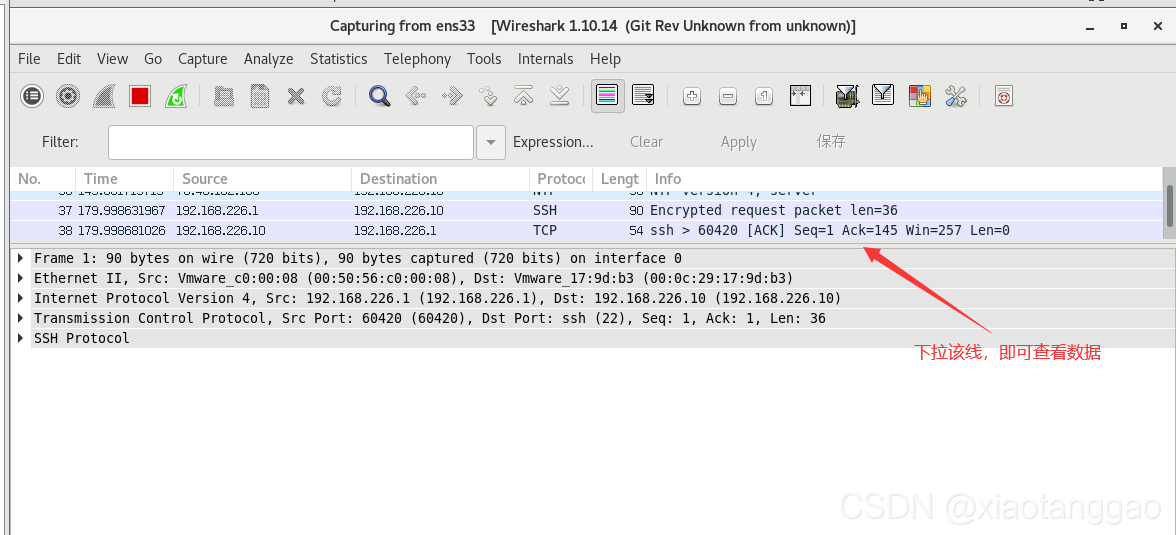
Task: Sort by the Protocol column header
Action: click(x=561, y=179)
